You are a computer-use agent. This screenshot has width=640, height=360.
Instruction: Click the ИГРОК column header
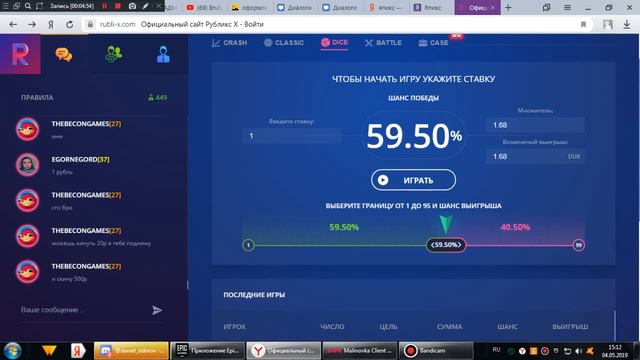point(235,327)
